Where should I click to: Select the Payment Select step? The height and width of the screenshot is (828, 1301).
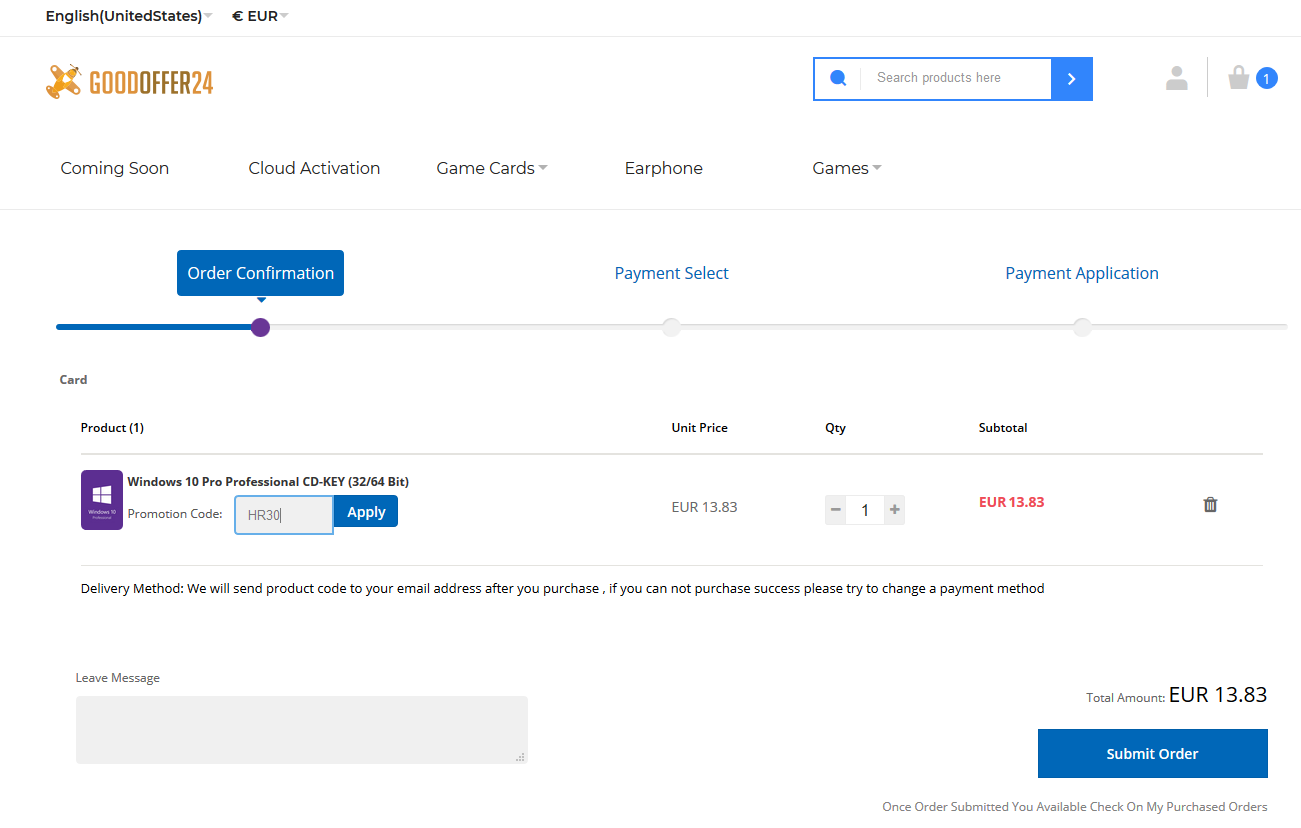pyautogui.click(x=671, y=273)
